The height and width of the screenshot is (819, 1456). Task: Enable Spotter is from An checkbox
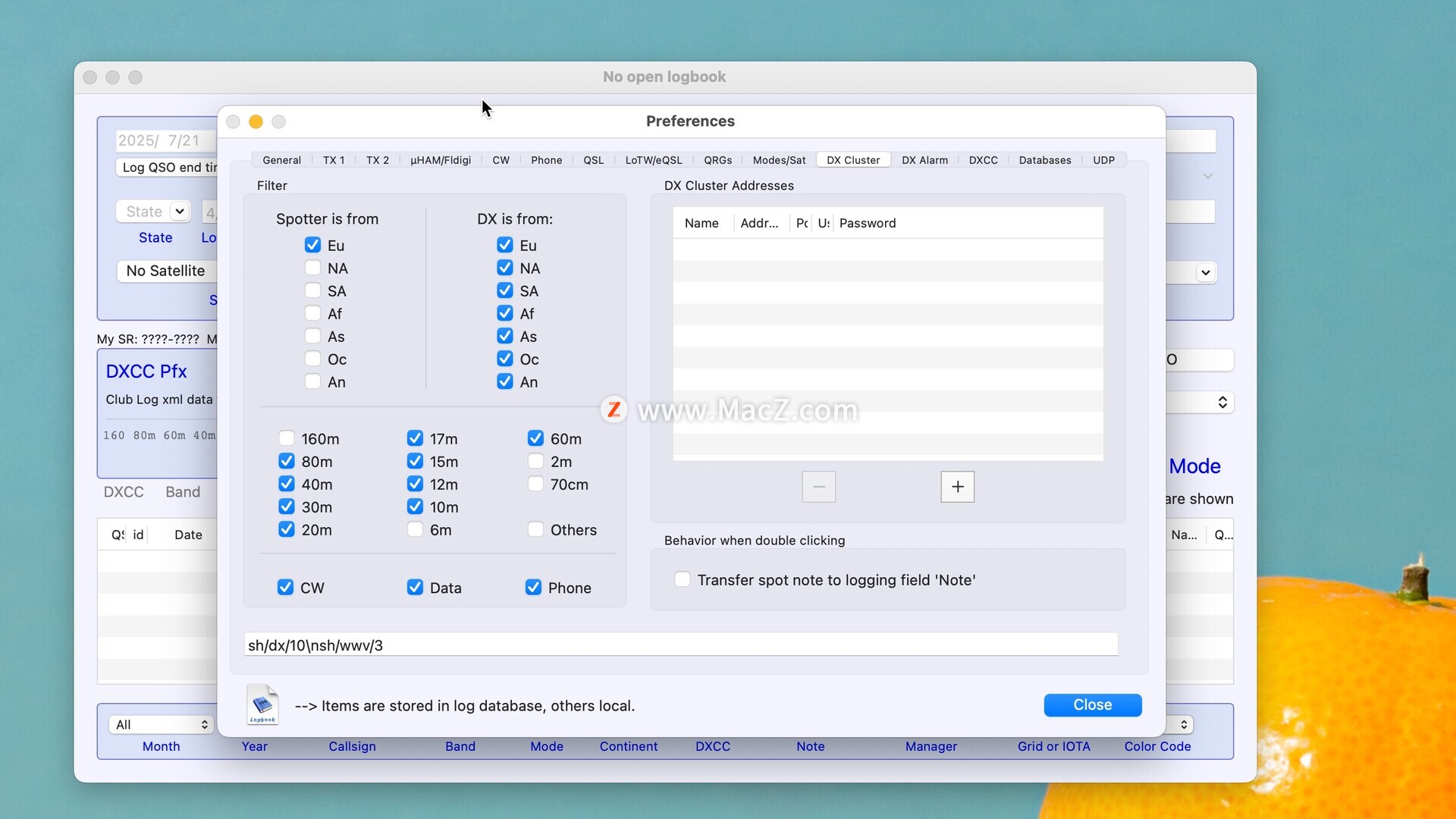tap(312, 381)
